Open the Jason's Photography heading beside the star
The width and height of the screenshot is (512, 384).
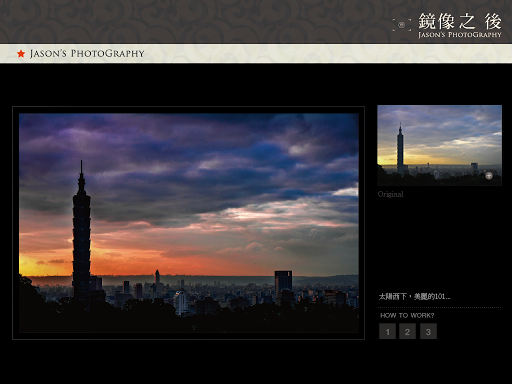(87, 54)
